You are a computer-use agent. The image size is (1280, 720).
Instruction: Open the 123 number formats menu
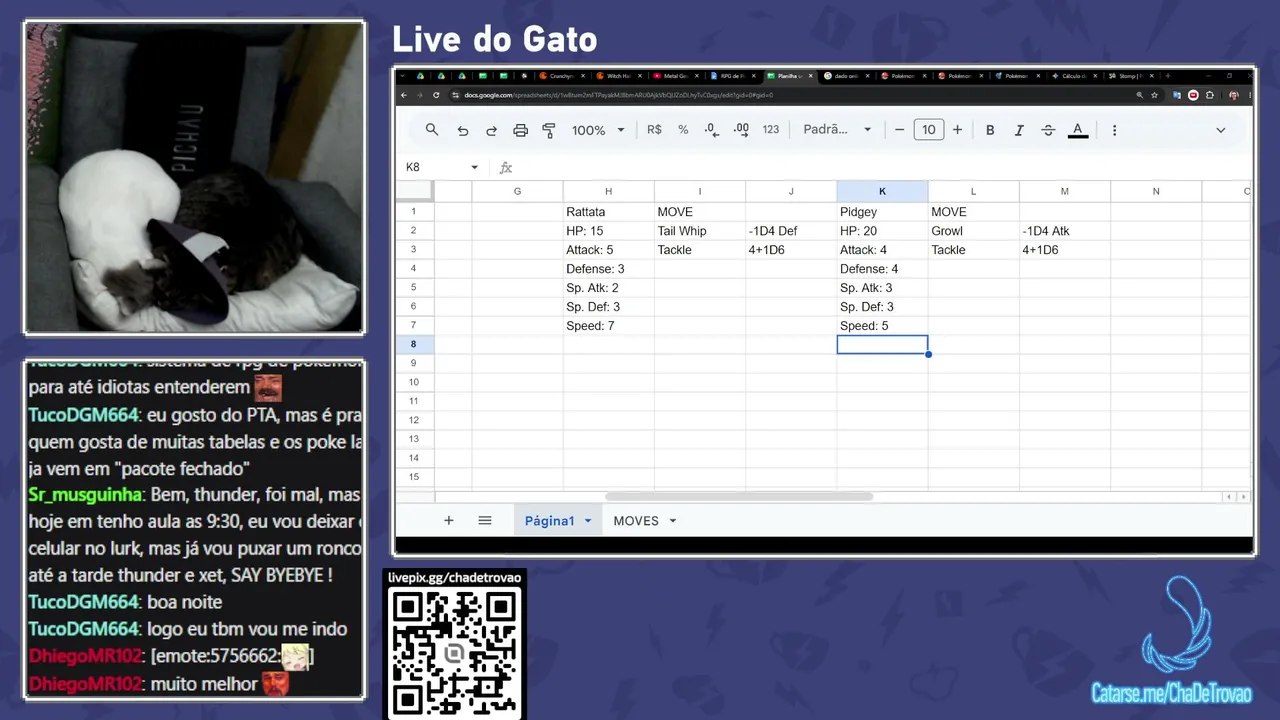(770, 130)
